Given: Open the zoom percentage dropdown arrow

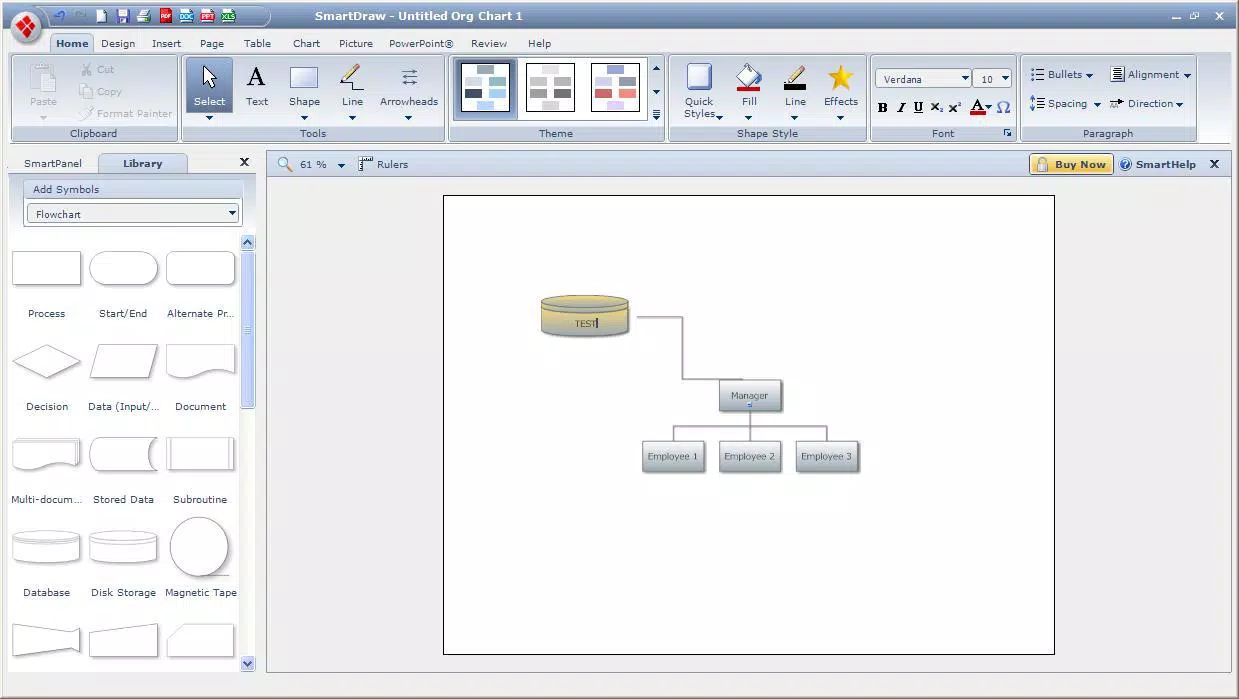Looking at the screenshot, I should 341,165.
